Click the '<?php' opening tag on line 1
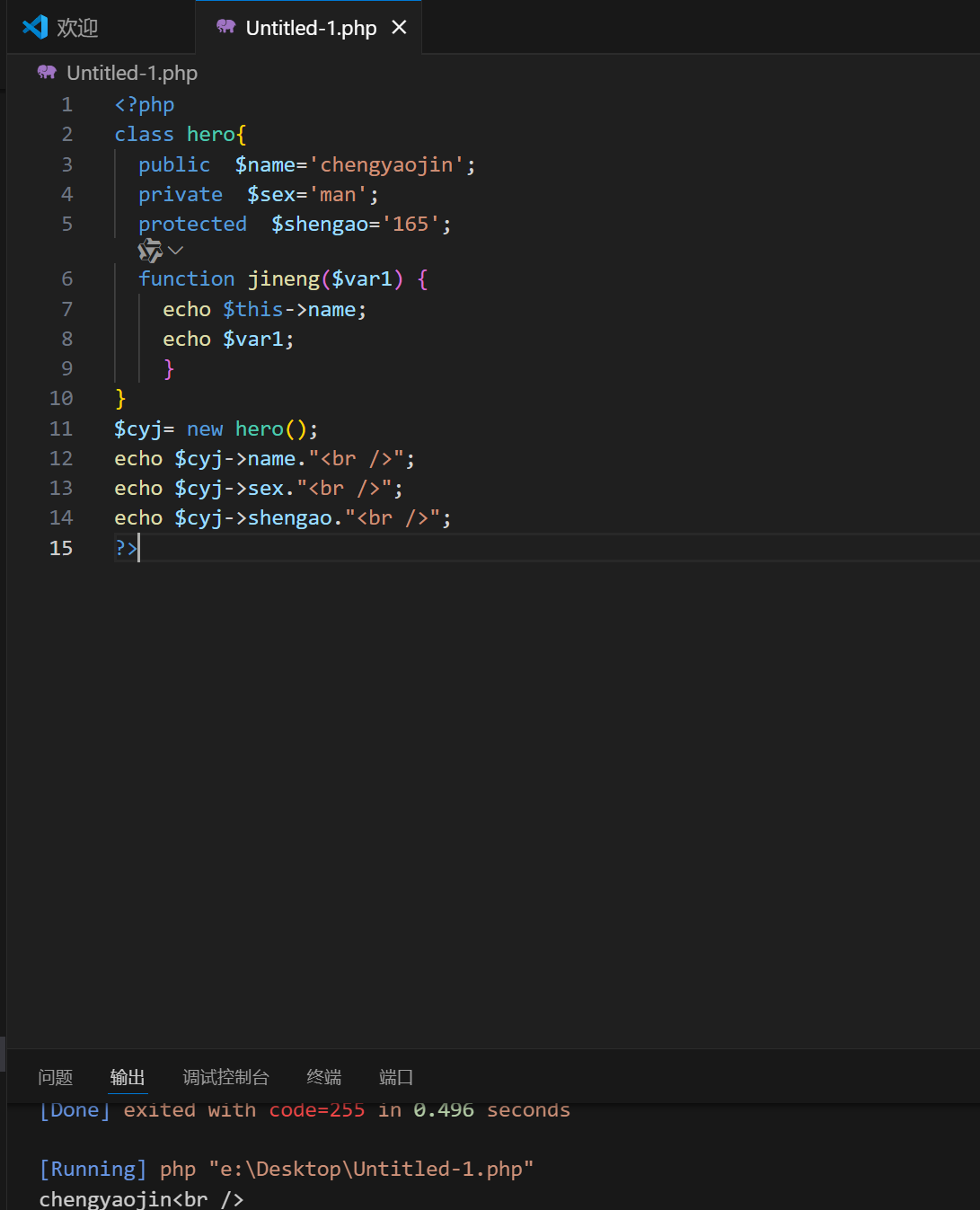Image resolution: width=980 pixels, height=1210 pixels. pos(145,105)
